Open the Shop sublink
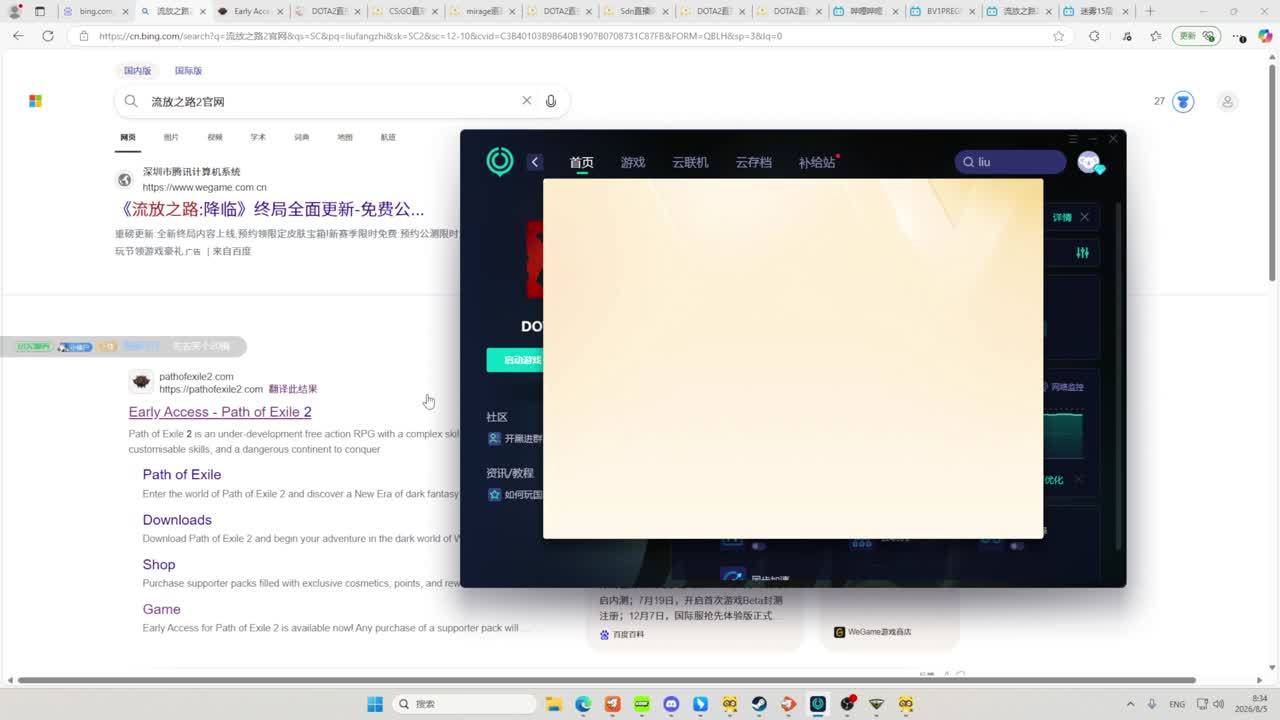The image size is (1280, 720). pos(159,565)
